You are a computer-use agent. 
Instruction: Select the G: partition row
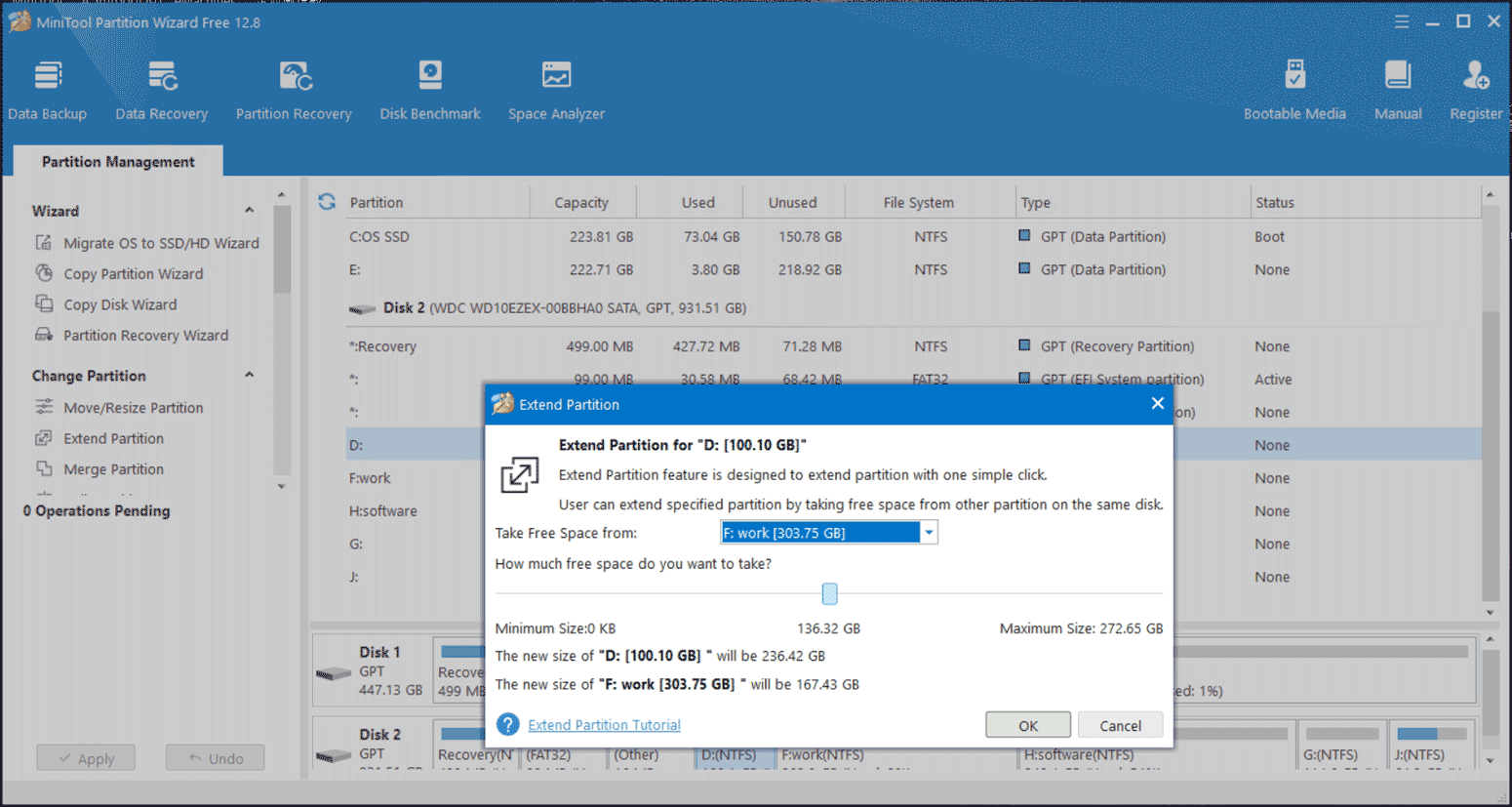[x=416, y=545]
